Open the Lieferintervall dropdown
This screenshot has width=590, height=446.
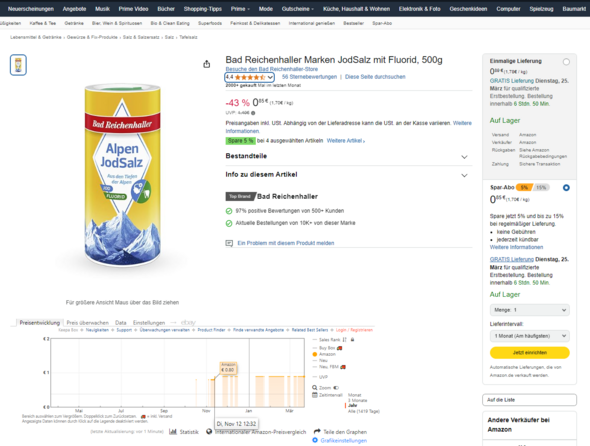[x=529, y=336]
